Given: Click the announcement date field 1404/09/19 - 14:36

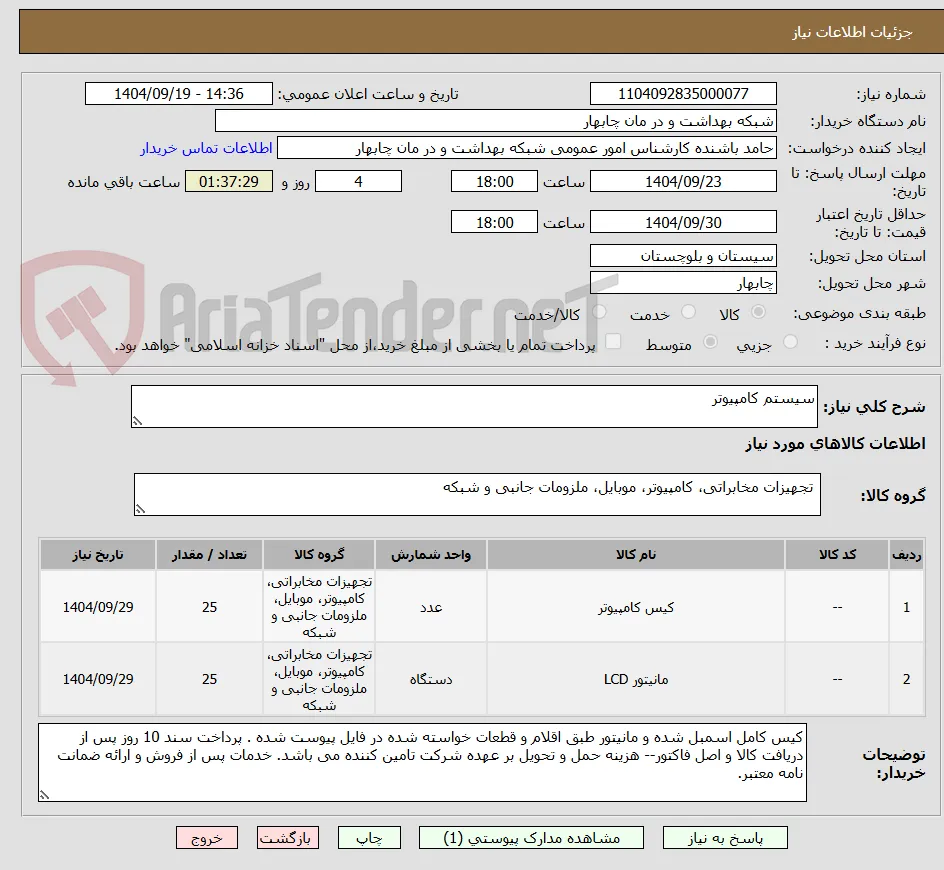Looking at the screenshot, I should click(179, 94).
